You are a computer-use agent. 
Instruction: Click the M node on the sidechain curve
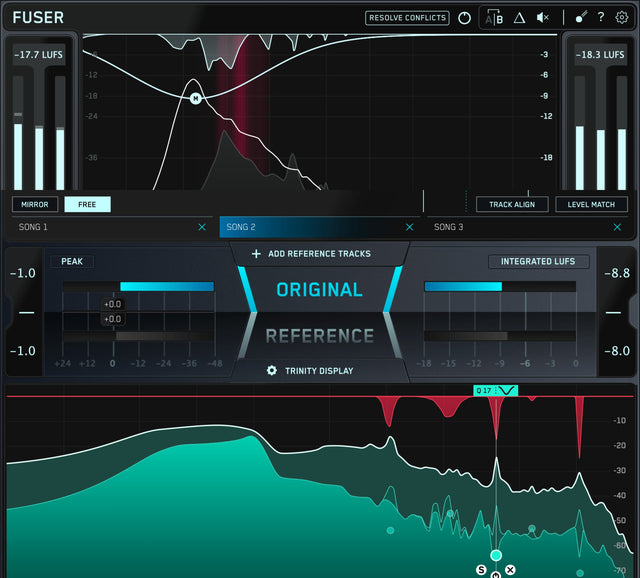(196, 97)
